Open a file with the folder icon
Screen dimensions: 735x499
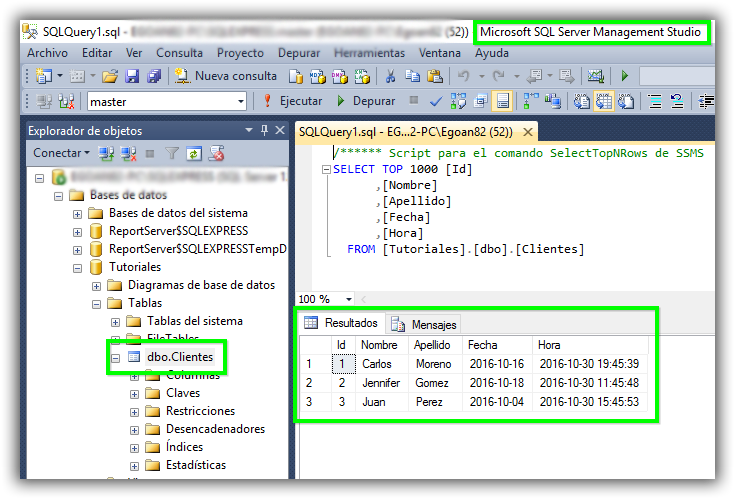point(110,76)
